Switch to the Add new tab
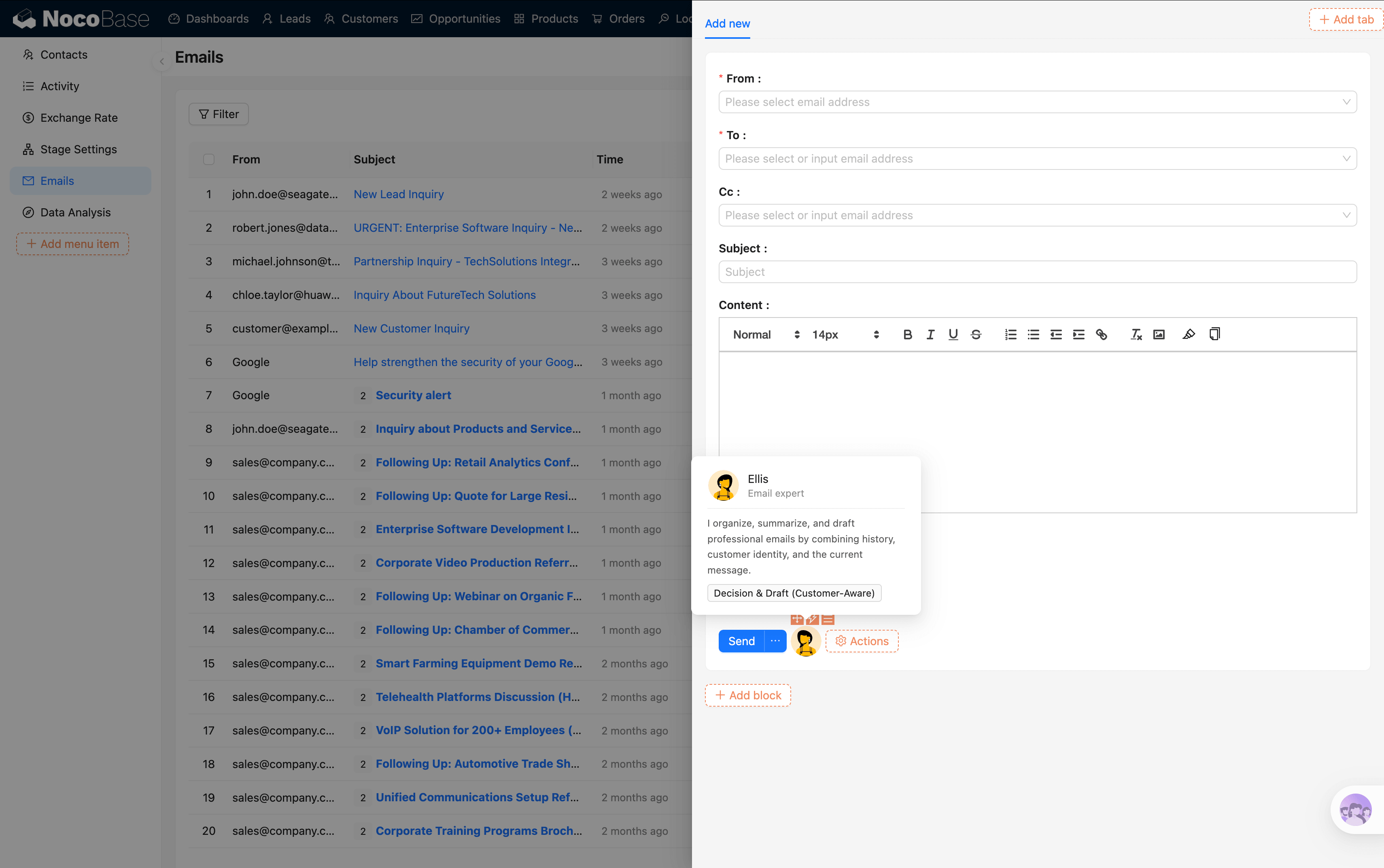This screenshot has height=868, width=1384. click(727, 23)
